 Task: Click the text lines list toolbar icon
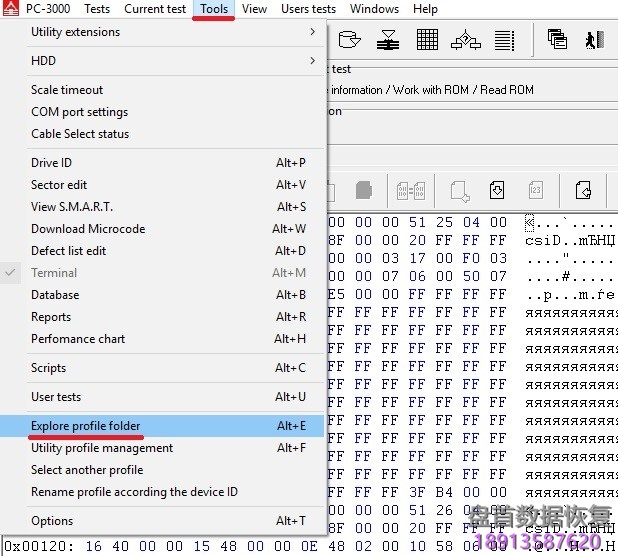pyautogui.click(x=505, y=39)
